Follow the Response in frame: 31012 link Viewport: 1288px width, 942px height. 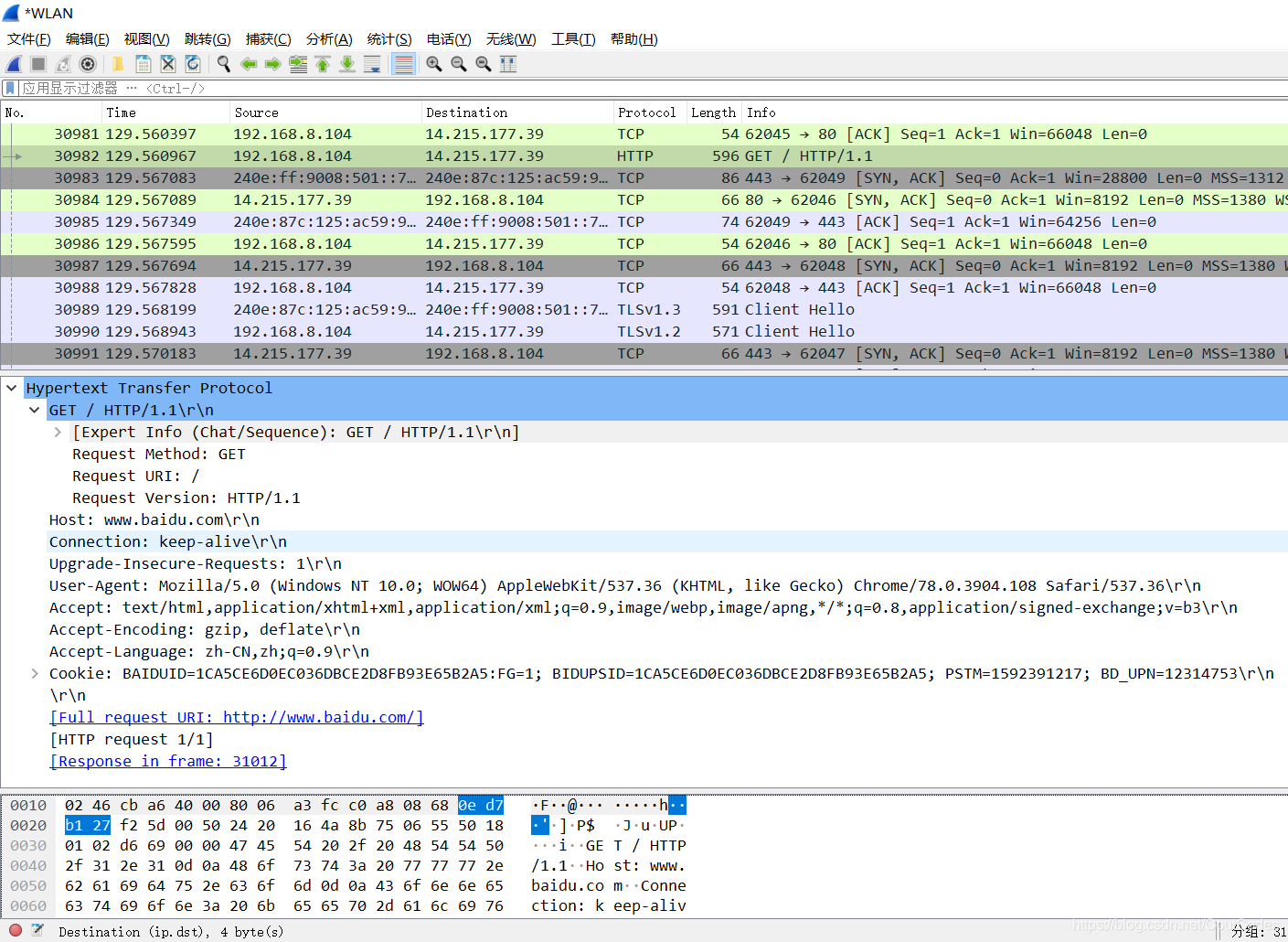click(x=168, y=761)
